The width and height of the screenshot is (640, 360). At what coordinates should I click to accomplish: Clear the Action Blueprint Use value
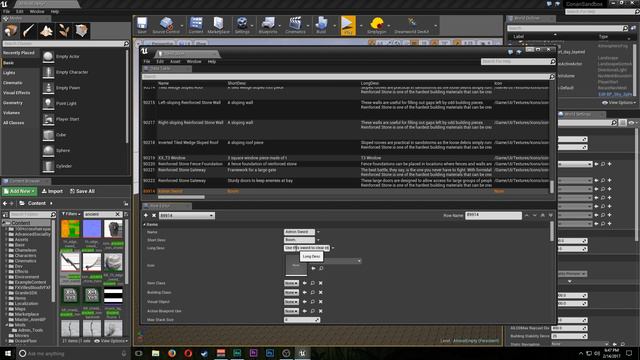[321, 311]
